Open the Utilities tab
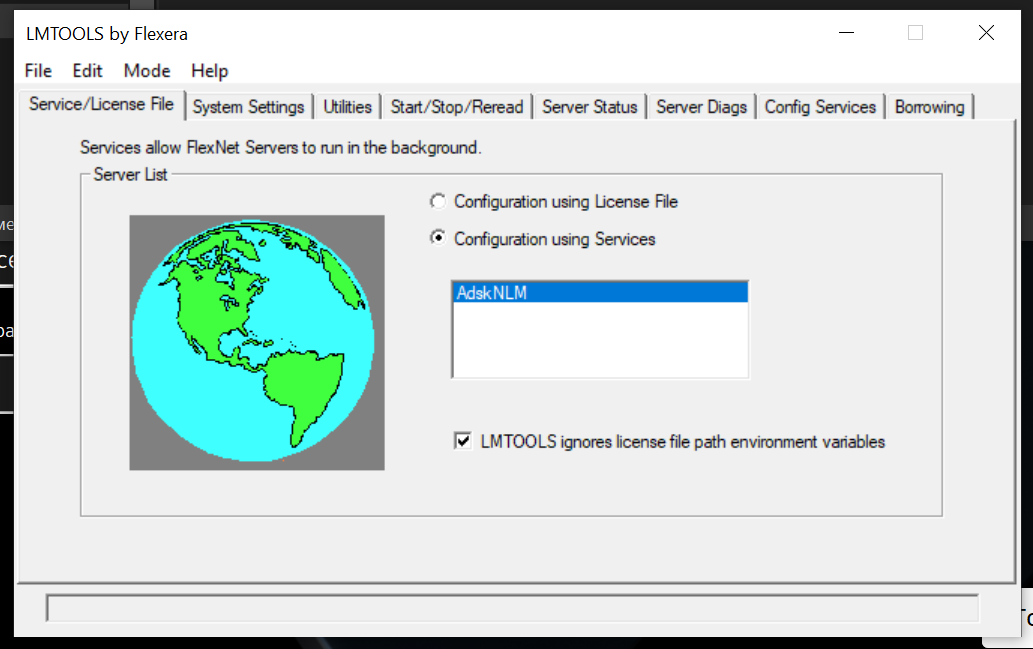The width and height of the screenshot is (1033, 649). point(347,107)
